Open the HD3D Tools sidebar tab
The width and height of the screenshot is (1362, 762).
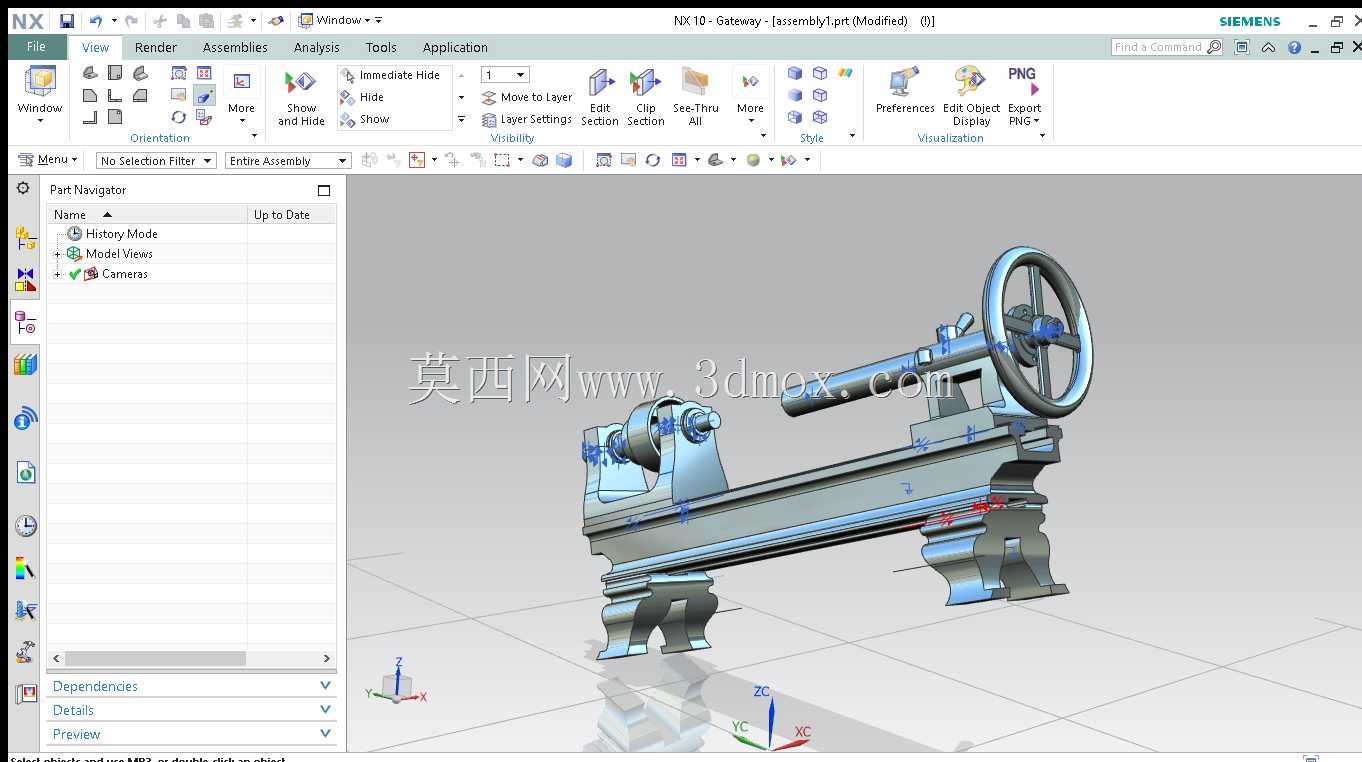25,419
